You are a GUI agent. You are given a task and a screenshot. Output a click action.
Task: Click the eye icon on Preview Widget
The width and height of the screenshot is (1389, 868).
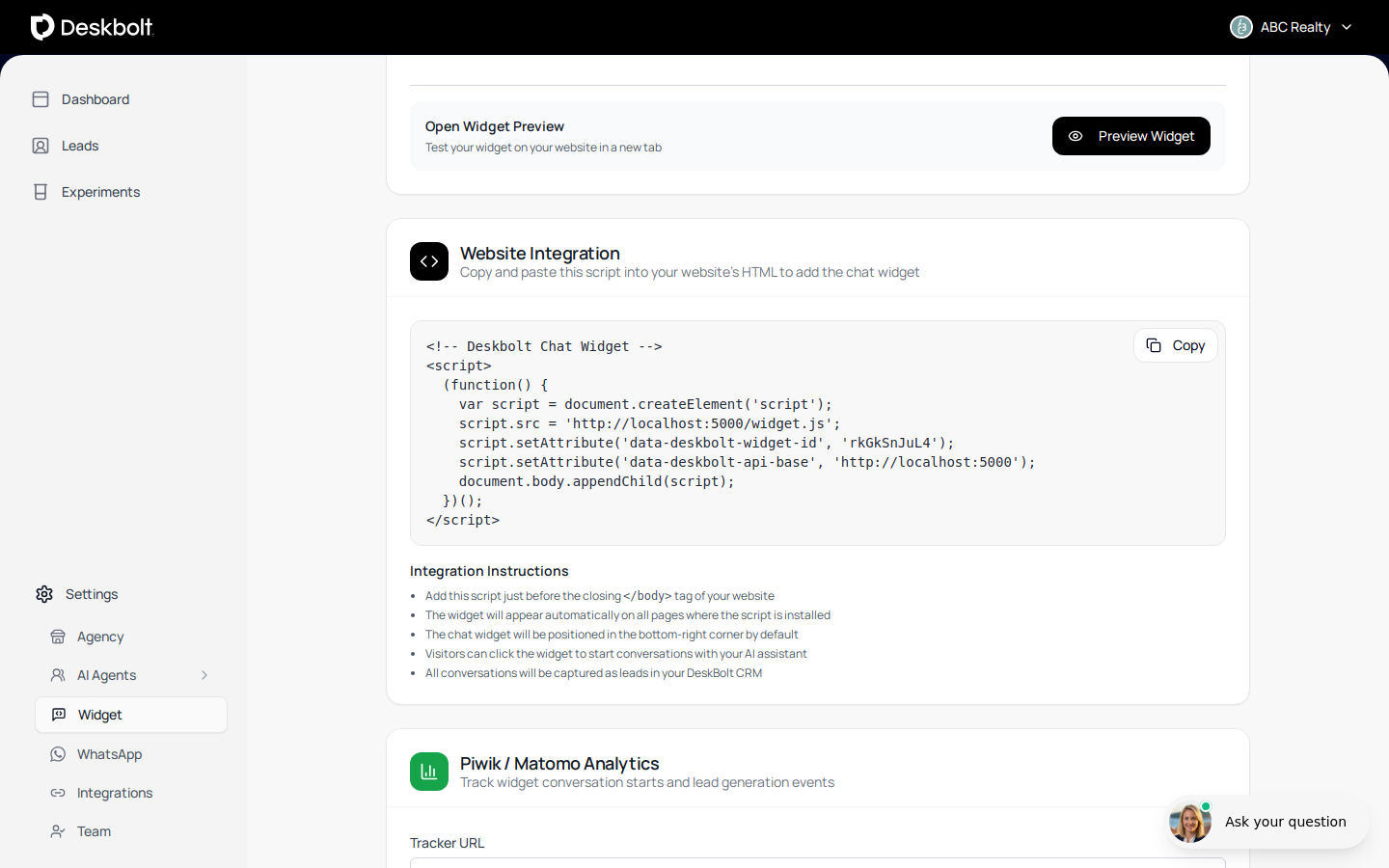(x=1076, y=136)
